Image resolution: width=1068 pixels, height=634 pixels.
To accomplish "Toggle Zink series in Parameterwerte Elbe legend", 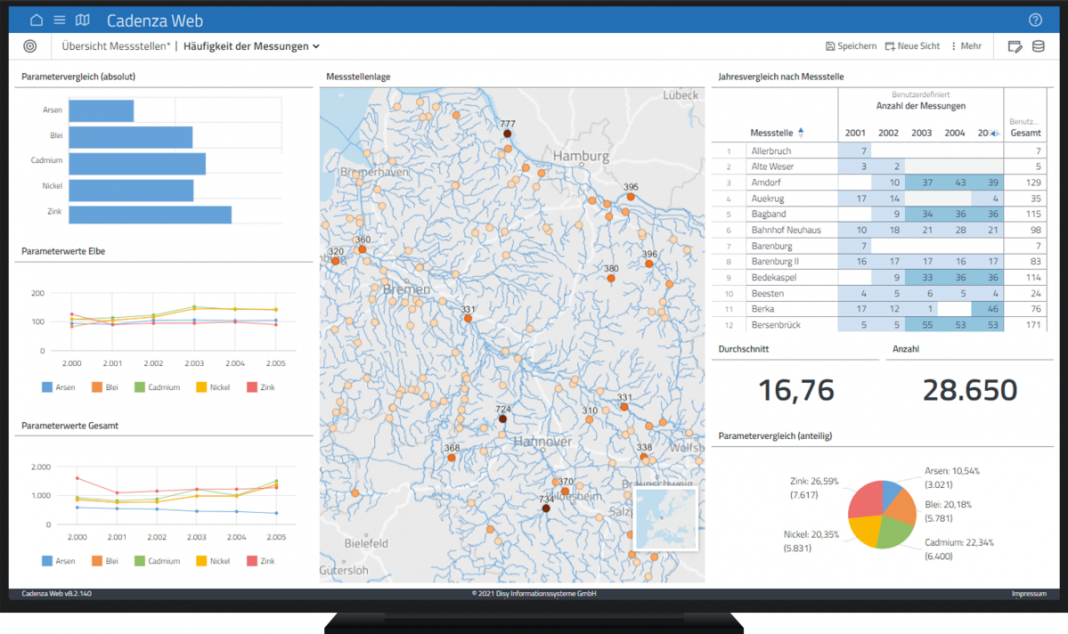I will point(260,387).
